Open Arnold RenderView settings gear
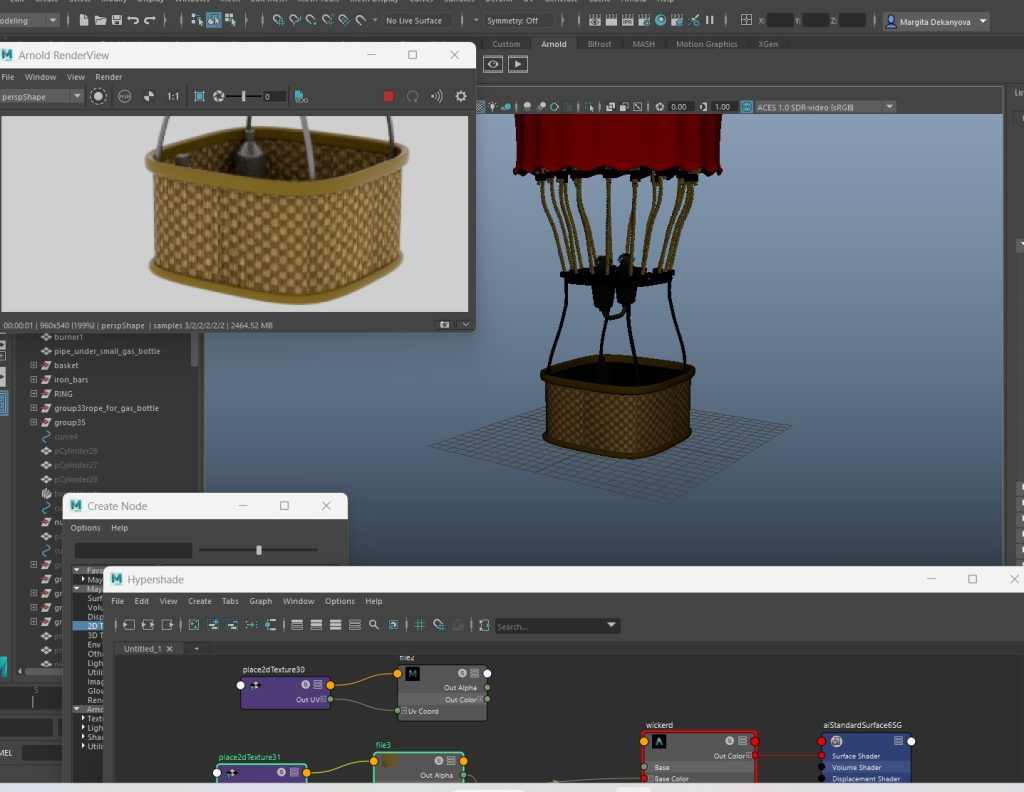 point(461,96)
